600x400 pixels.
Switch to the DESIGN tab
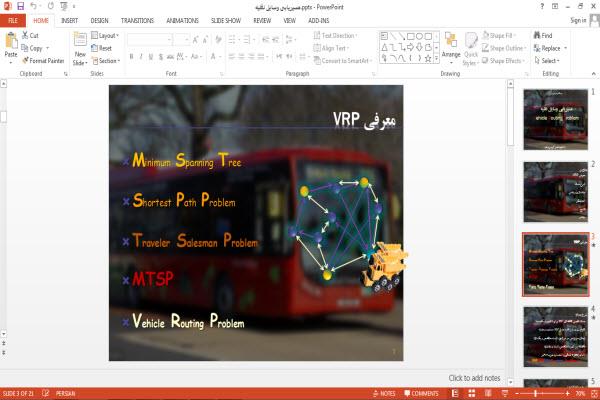pos(99,21)
